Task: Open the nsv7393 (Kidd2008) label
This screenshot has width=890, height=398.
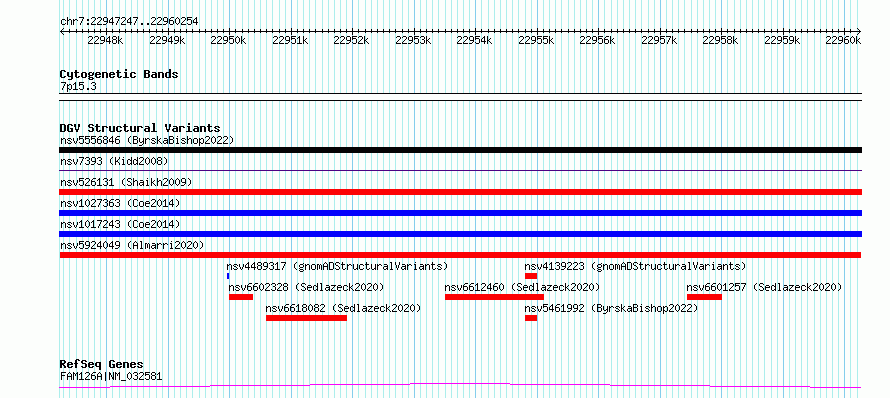Action: pos(114,161)
